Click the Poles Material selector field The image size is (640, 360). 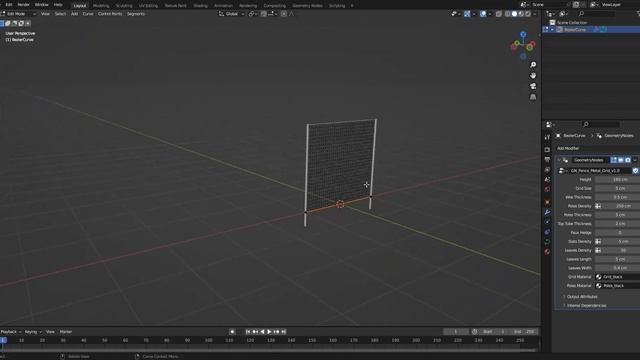(617, 286)
